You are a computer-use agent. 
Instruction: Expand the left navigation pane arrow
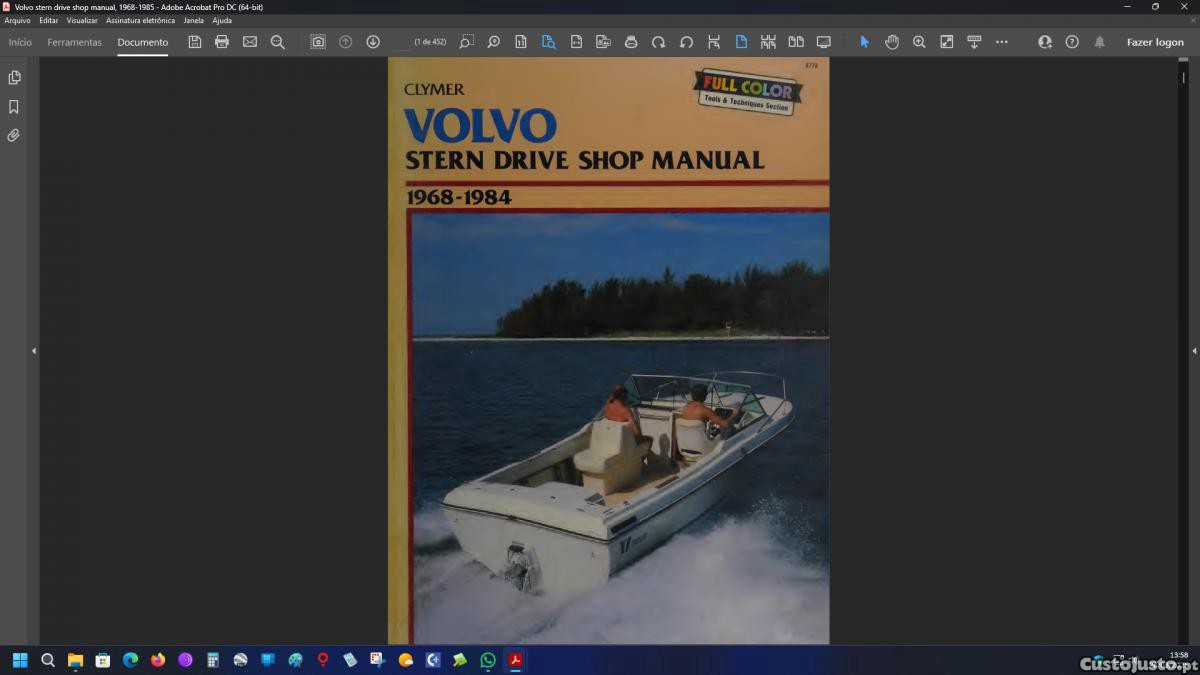click(34, 351)
